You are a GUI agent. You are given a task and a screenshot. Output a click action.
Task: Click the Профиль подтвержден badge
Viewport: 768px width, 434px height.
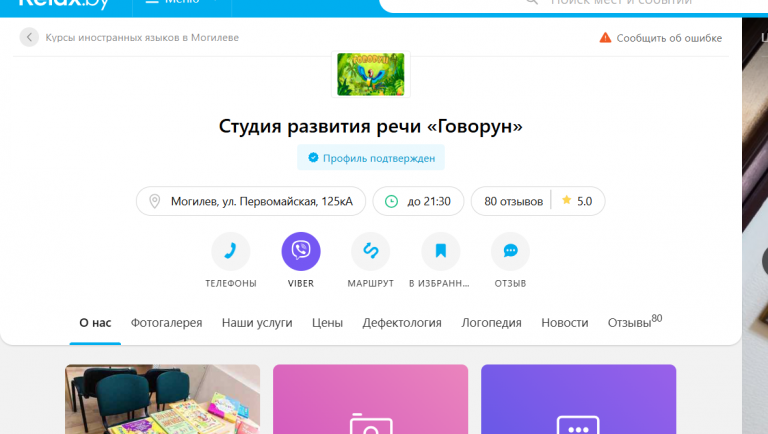[371, 158]
